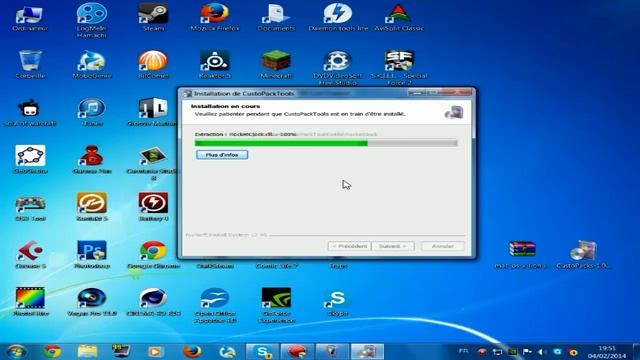
Task: Click the iTunes desktop shortcut
Action: [92, 112]
